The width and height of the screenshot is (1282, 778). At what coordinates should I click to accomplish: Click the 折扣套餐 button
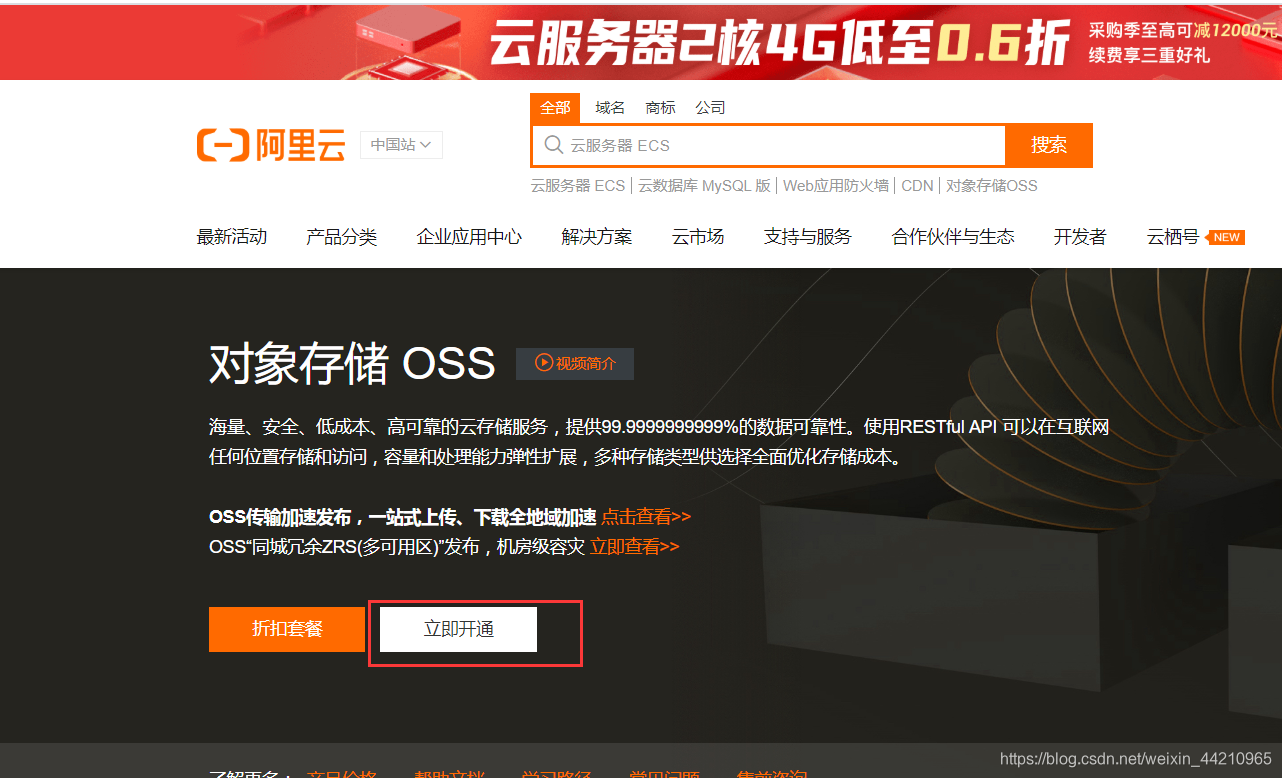[287, 629]
